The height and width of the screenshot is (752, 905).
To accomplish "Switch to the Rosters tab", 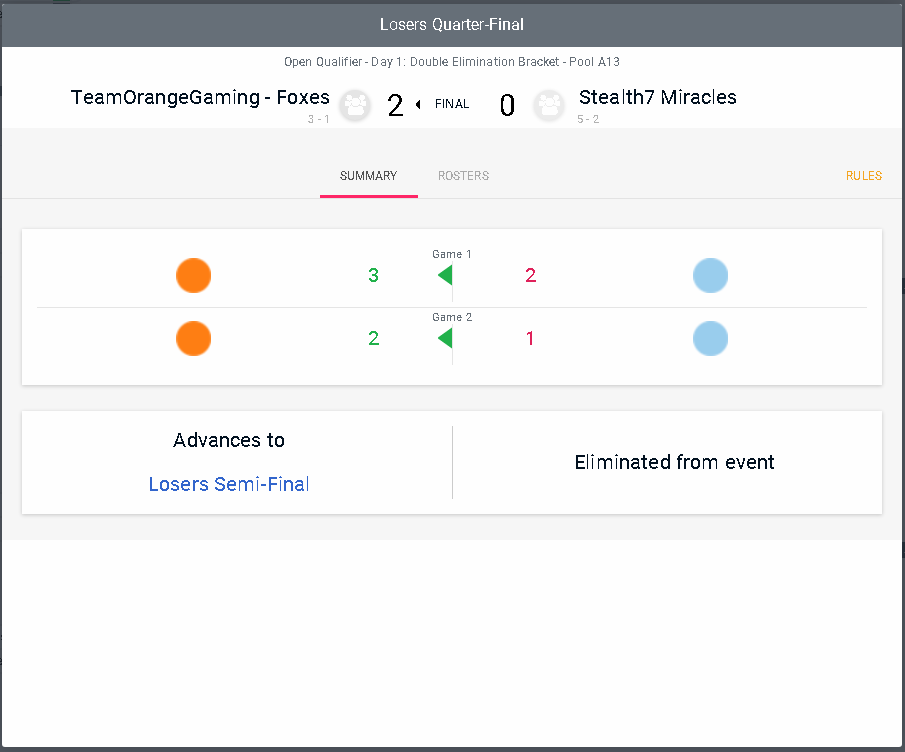I will tap(463, 175).
